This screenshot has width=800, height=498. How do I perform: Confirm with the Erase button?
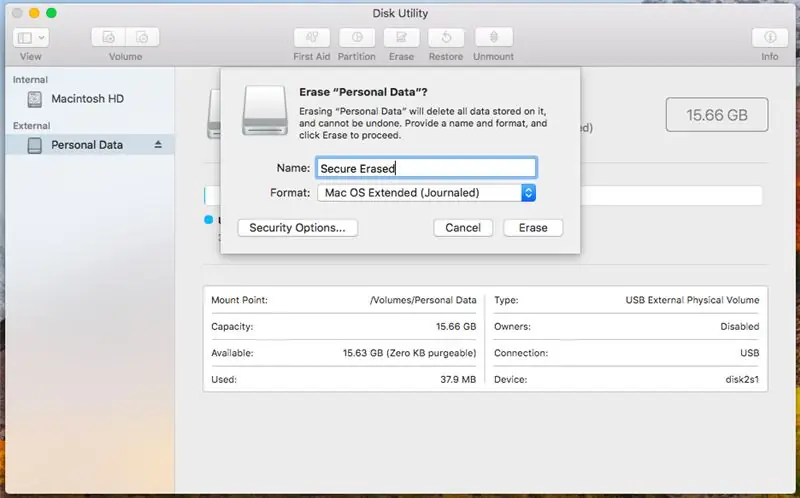(533, 228)
